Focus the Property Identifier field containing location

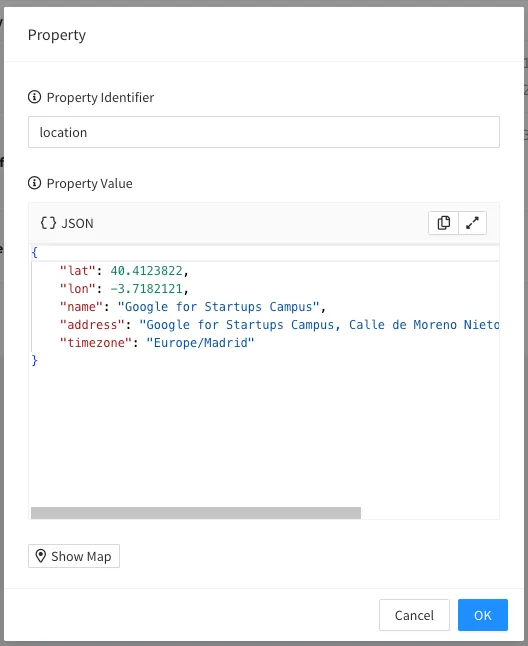(x=264, y=132)
